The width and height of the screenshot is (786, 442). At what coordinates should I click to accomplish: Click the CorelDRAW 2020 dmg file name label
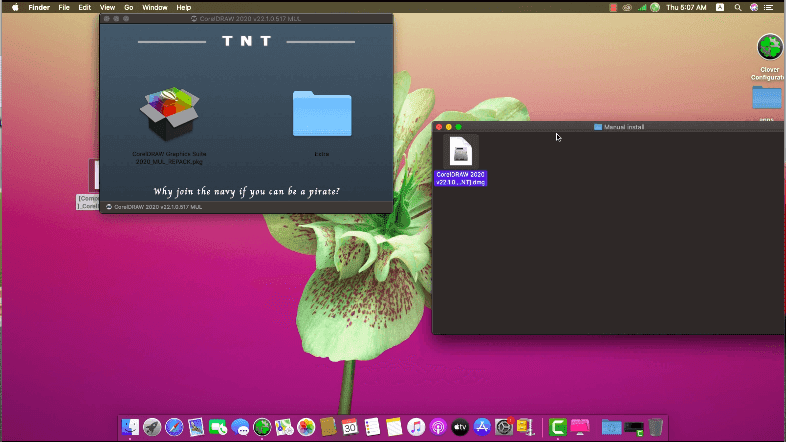point(460,178)
